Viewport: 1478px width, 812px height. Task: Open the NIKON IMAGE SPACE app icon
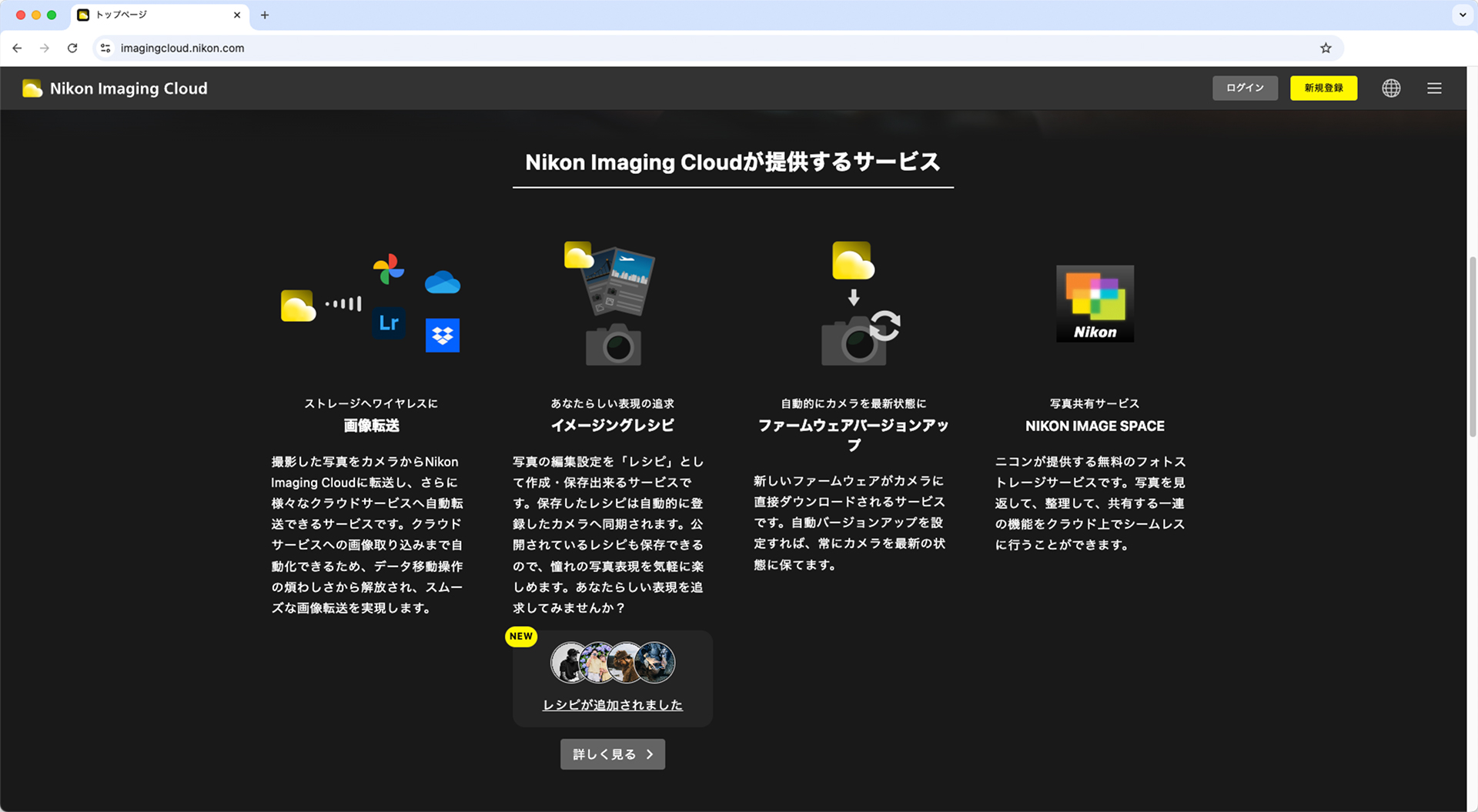(1094, 302)
